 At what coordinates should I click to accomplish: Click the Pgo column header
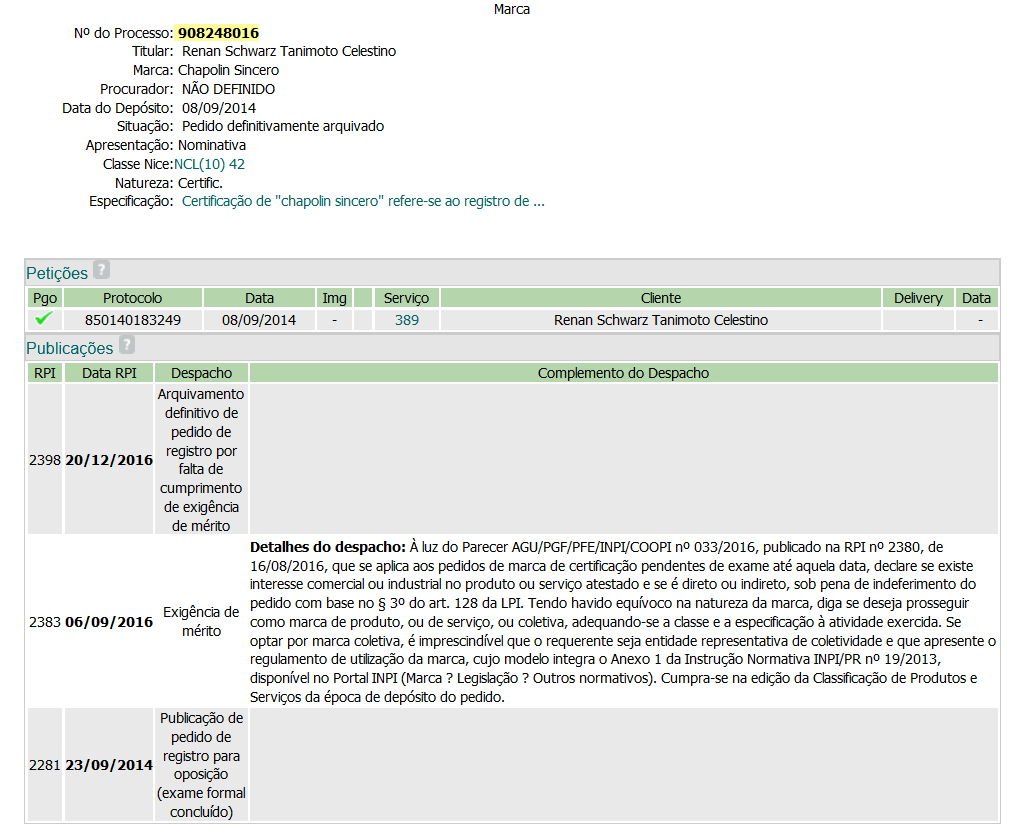coord(45,298)
